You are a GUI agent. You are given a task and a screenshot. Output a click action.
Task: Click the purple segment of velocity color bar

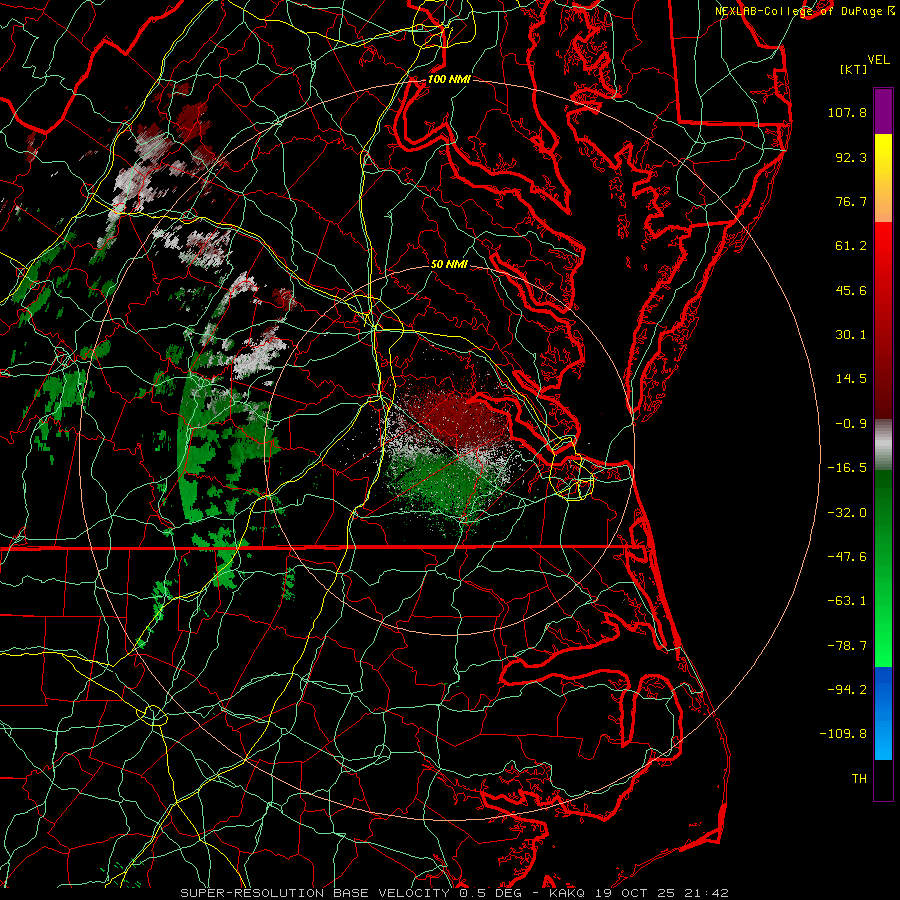(883, 111)
